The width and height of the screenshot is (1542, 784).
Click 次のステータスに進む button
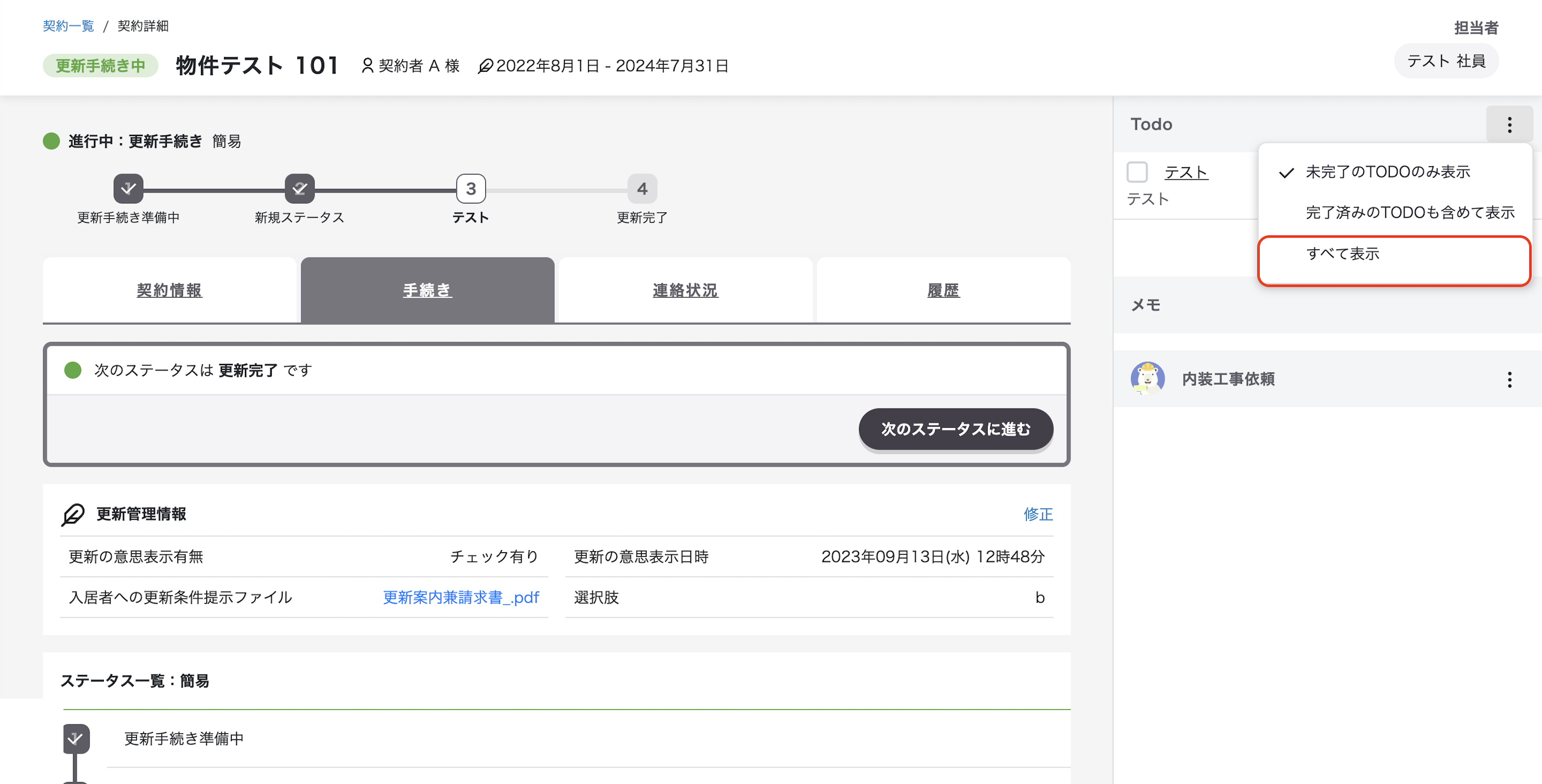(956, 429)
